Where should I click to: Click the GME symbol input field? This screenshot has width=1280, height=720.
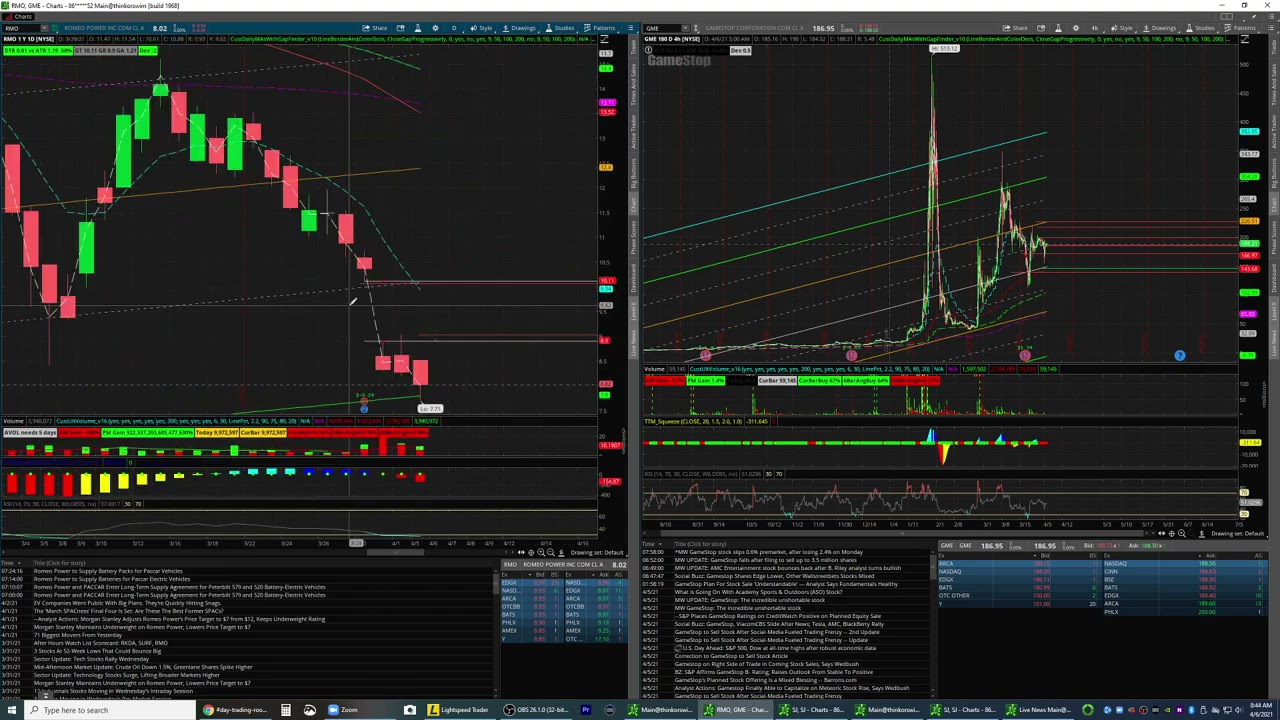661,28
